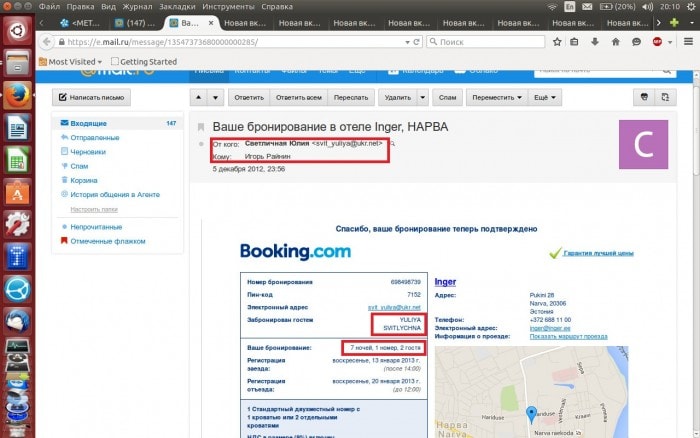Screen dimensions: 700x438
Task: Open the Инструменты menu
Action: [236, 6]
